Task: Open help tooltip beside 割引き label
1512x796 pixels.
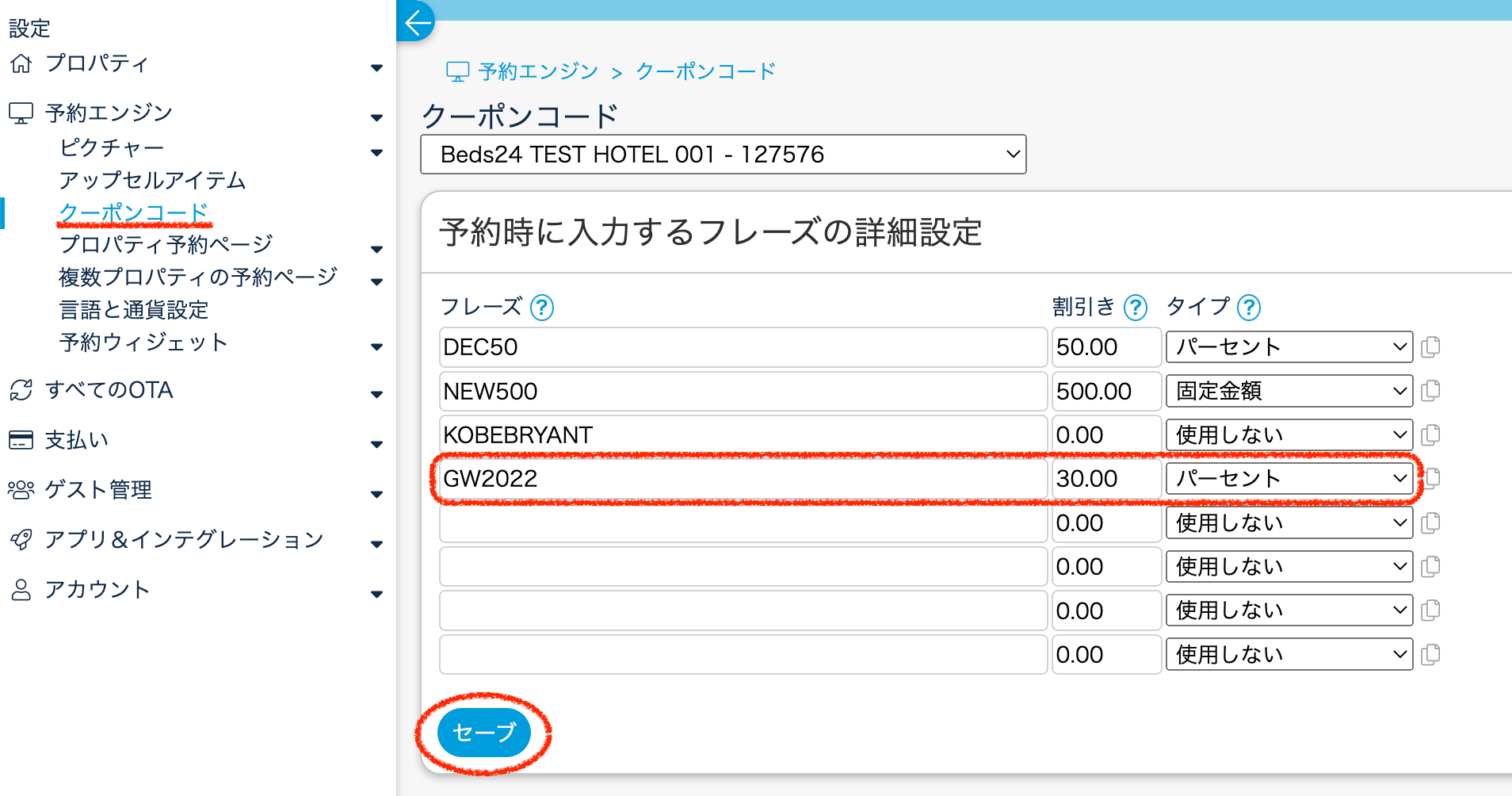Action: [1136, 307]
